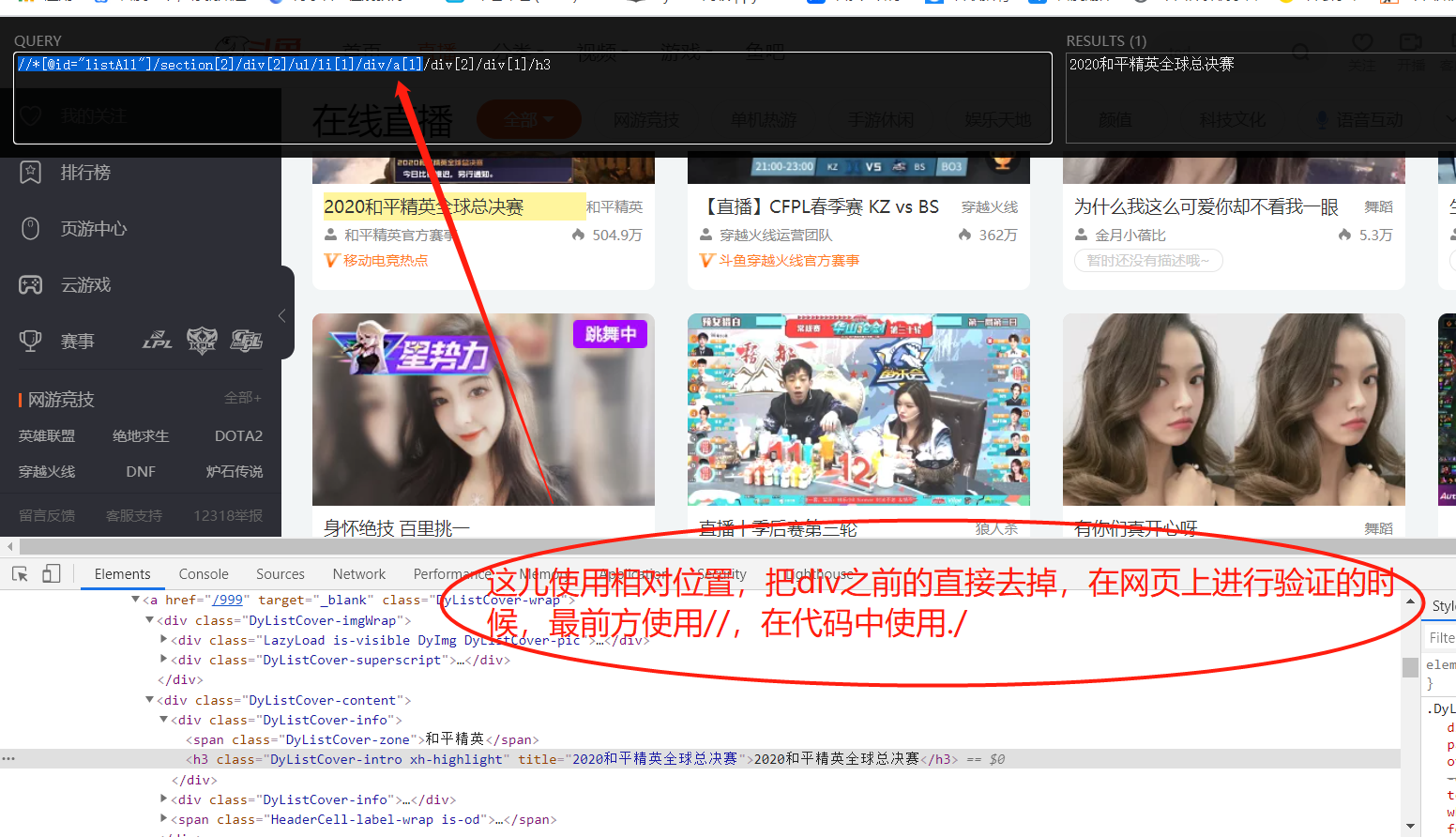Toggle the DevTools device toolbar icon
1456x837 pixels.
point(52,573)
